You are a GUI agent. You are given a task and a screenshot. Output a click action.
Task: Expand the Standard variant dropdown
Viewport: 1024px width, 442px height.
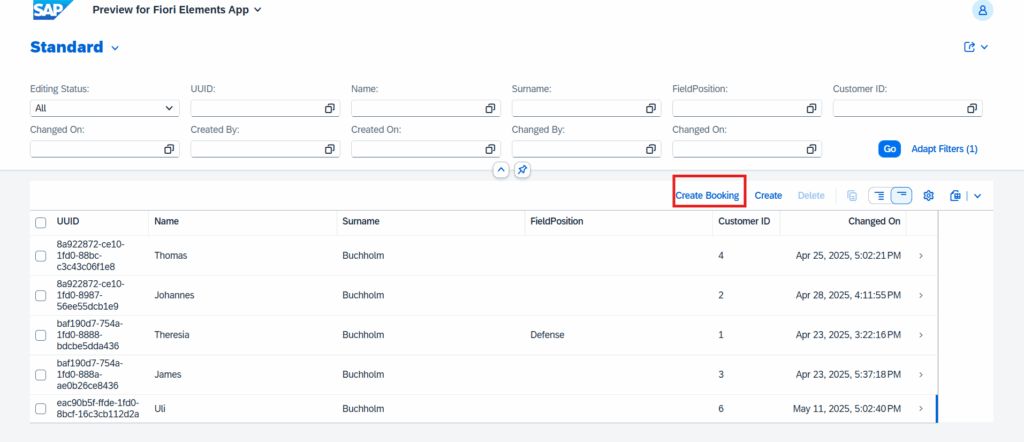pyautogui.click(x=115, y=48)
